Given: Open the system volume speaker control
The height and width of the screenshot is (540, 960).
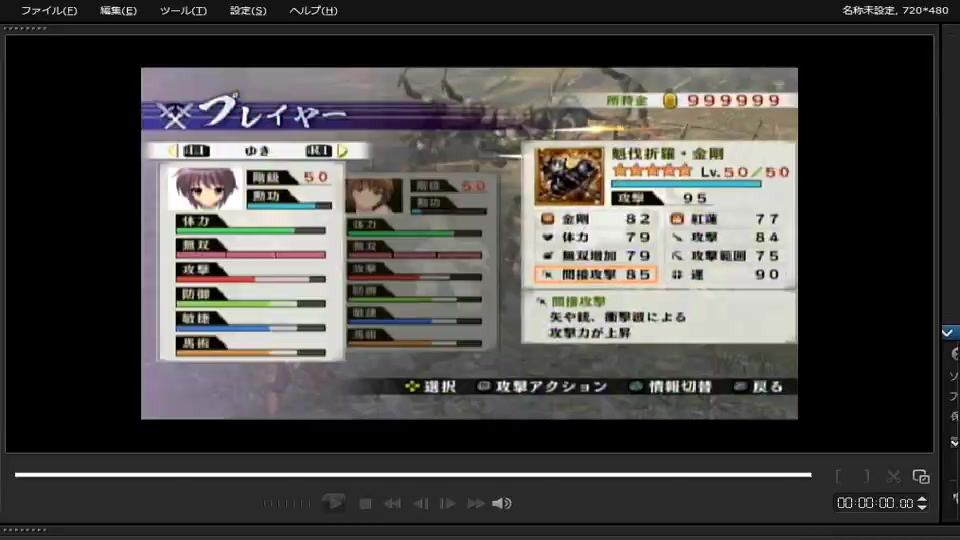Looking at the screenshot, I should coord(501,503).
